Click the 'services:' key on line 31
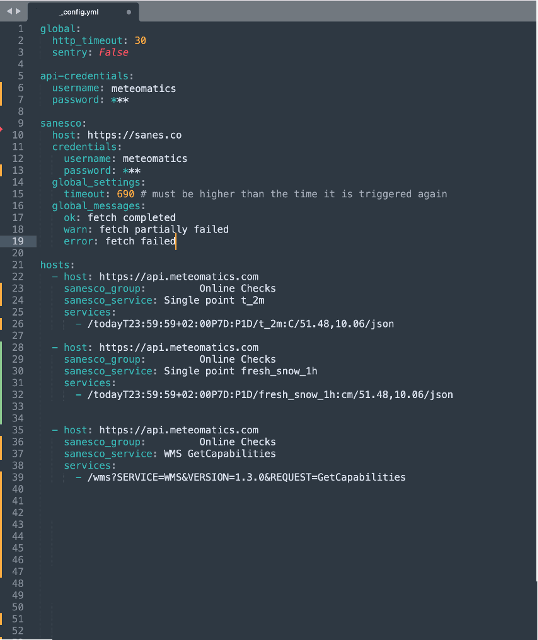The width and height of the screenshot is (538, 640). [90, 383]
